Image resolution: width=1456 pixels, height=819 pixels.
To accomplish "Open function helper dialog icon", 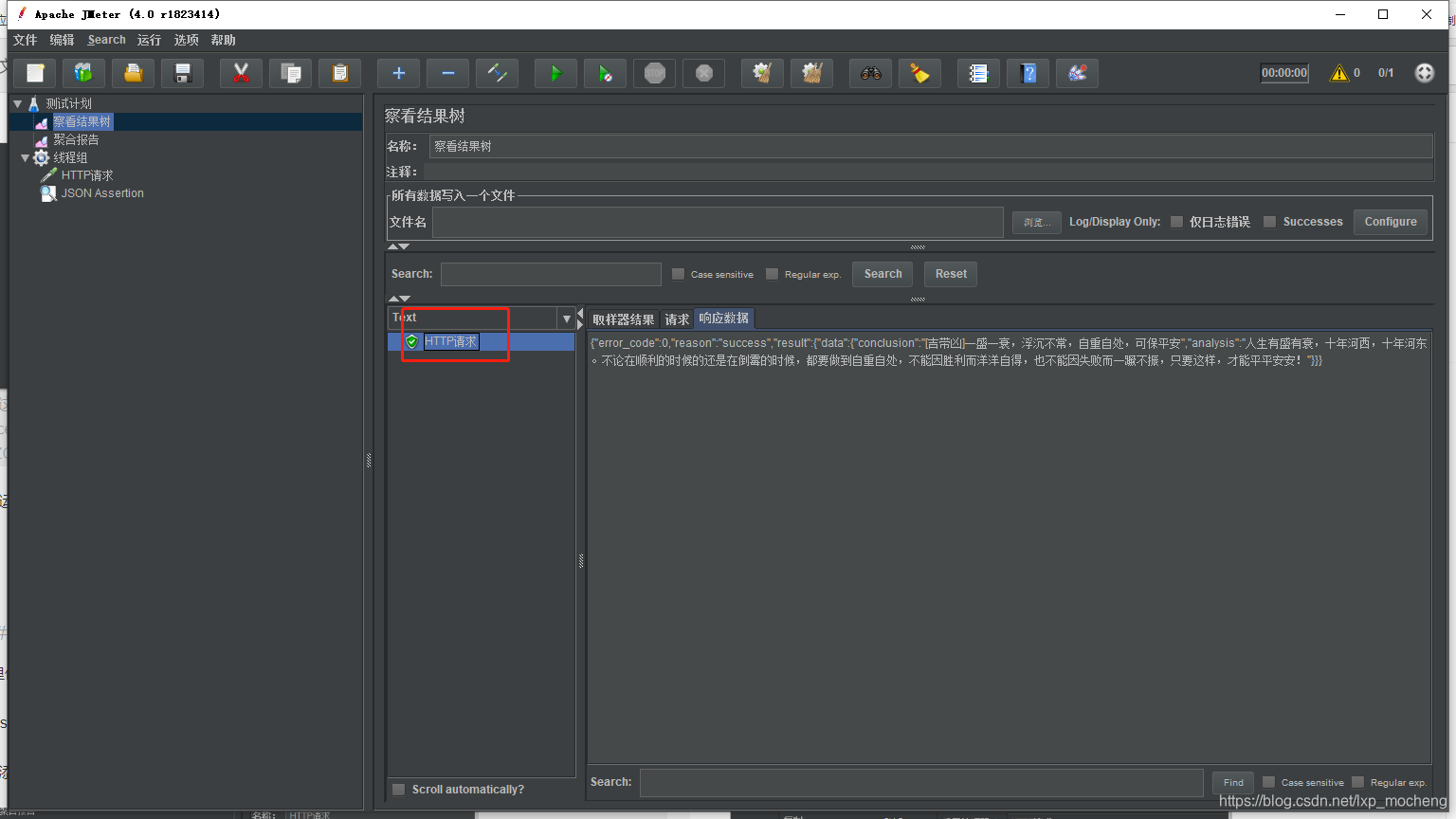I will (978, 73).
